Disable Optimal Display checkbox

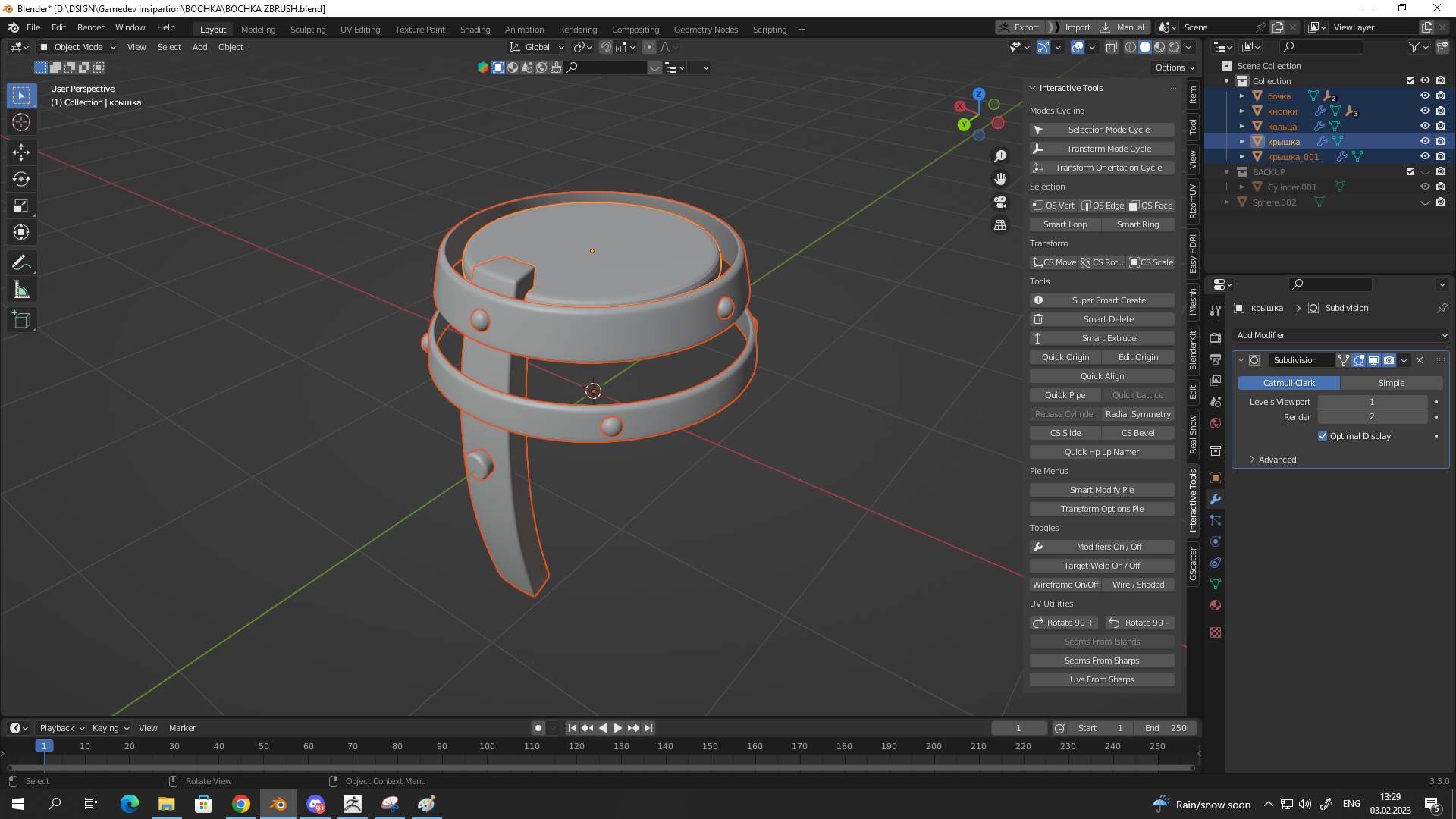tap(1323, 436)
